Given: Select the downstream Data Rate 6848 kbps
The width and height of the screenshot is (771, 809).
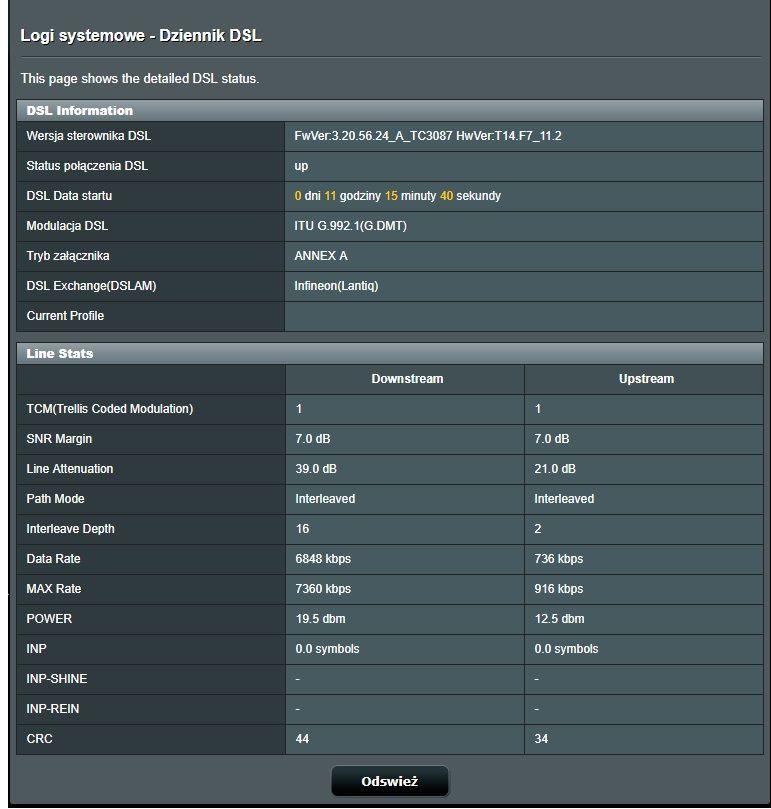Looking at the screenshot, I should [323, 559].
